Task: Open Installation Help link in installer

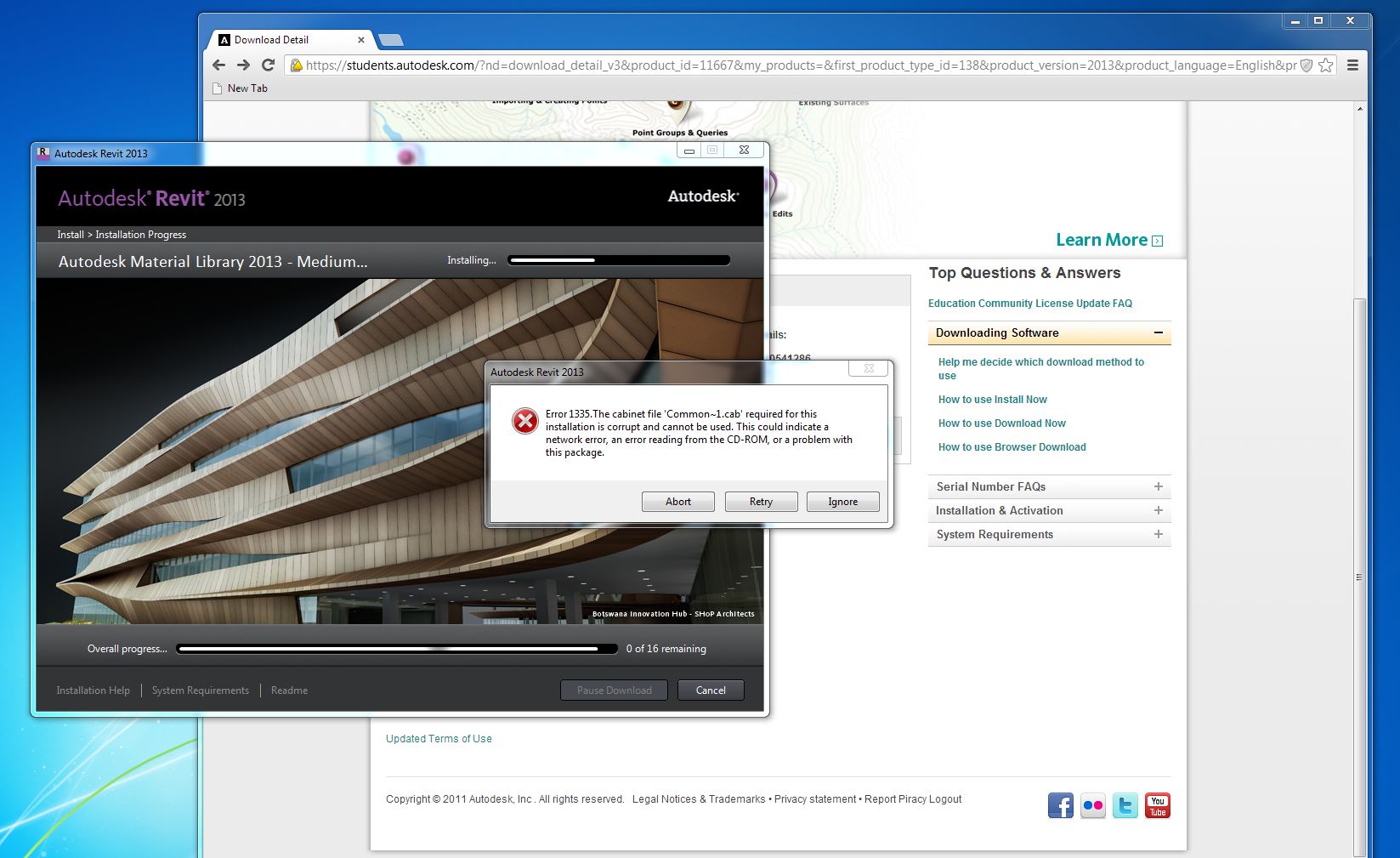Action: click(x=93, y=690)
